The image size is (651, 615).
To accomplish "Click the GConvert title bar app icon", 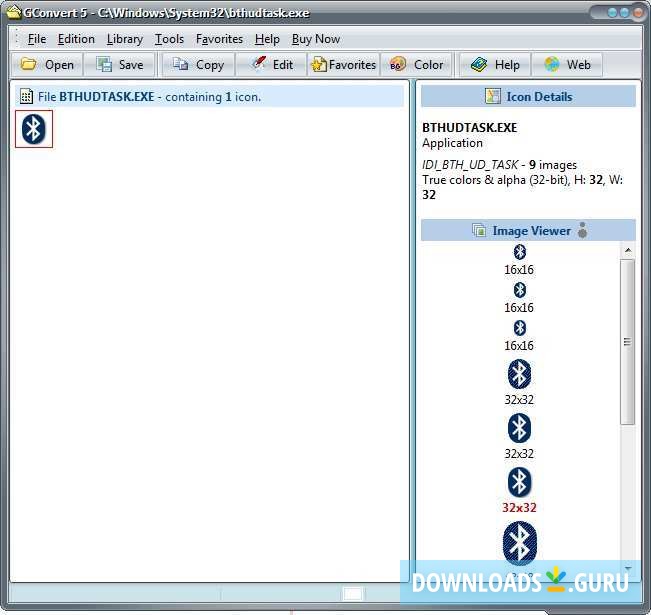I will point(12,12).
